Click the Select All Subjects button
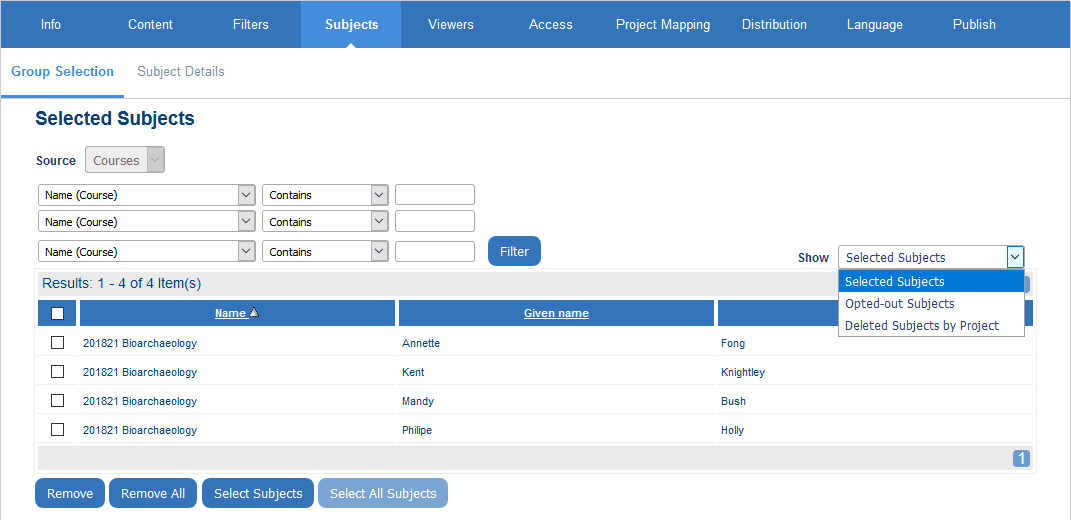The image size is (1071, 520). (x=383, y=493)
